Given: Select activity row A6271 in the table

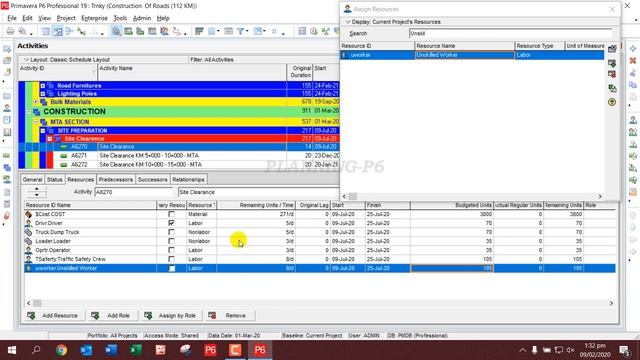Looking at the screenshot, I should [x=179, y=156].
